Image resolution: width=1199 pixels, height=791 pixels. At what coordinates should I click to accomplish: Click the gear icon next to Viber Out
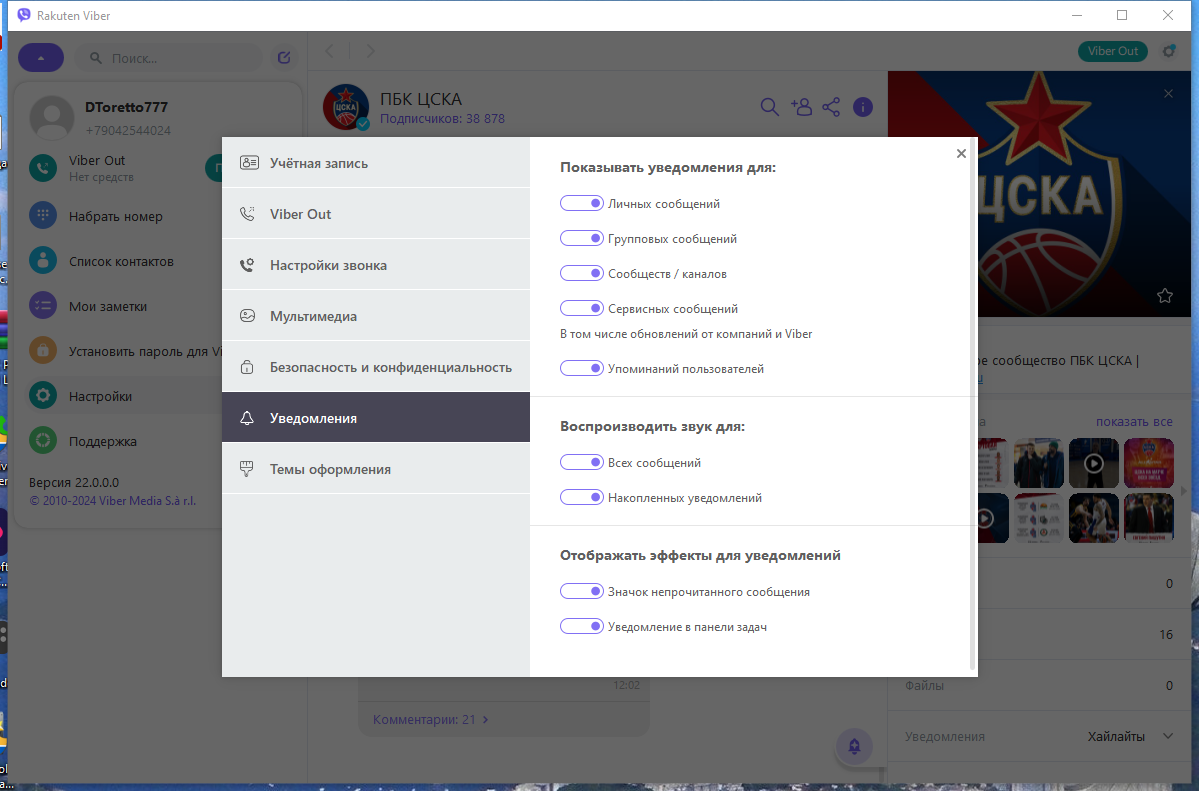(x=1169, y=51)
